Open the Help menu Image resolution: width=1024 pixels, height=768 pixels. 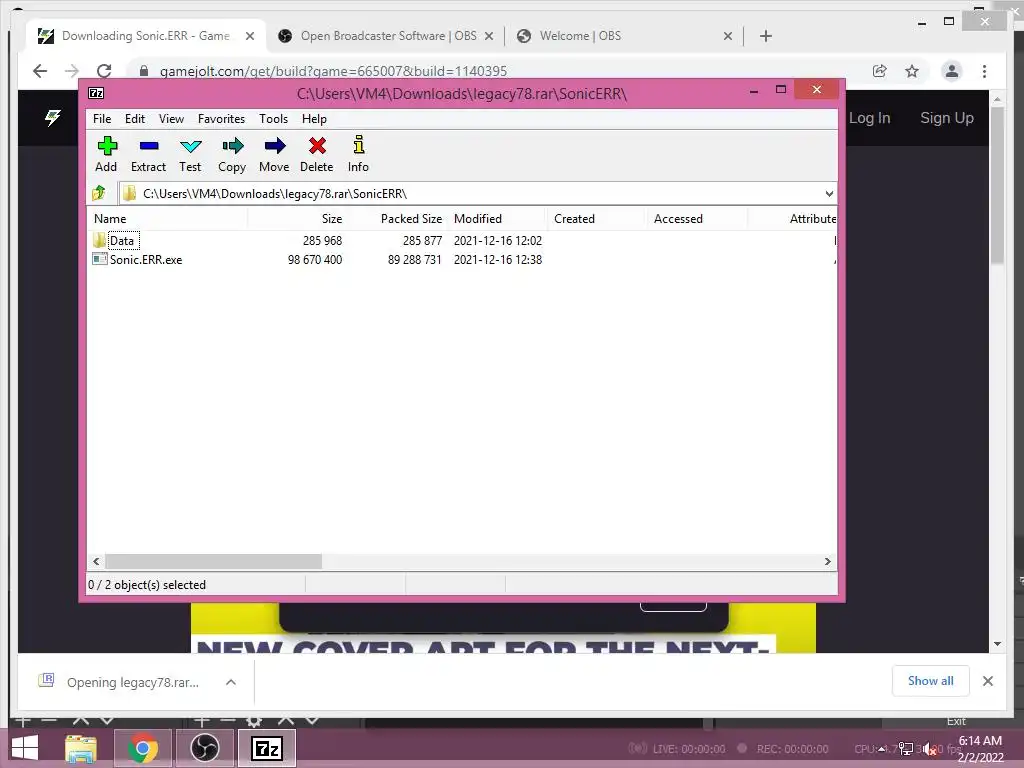tap(314, 119)
